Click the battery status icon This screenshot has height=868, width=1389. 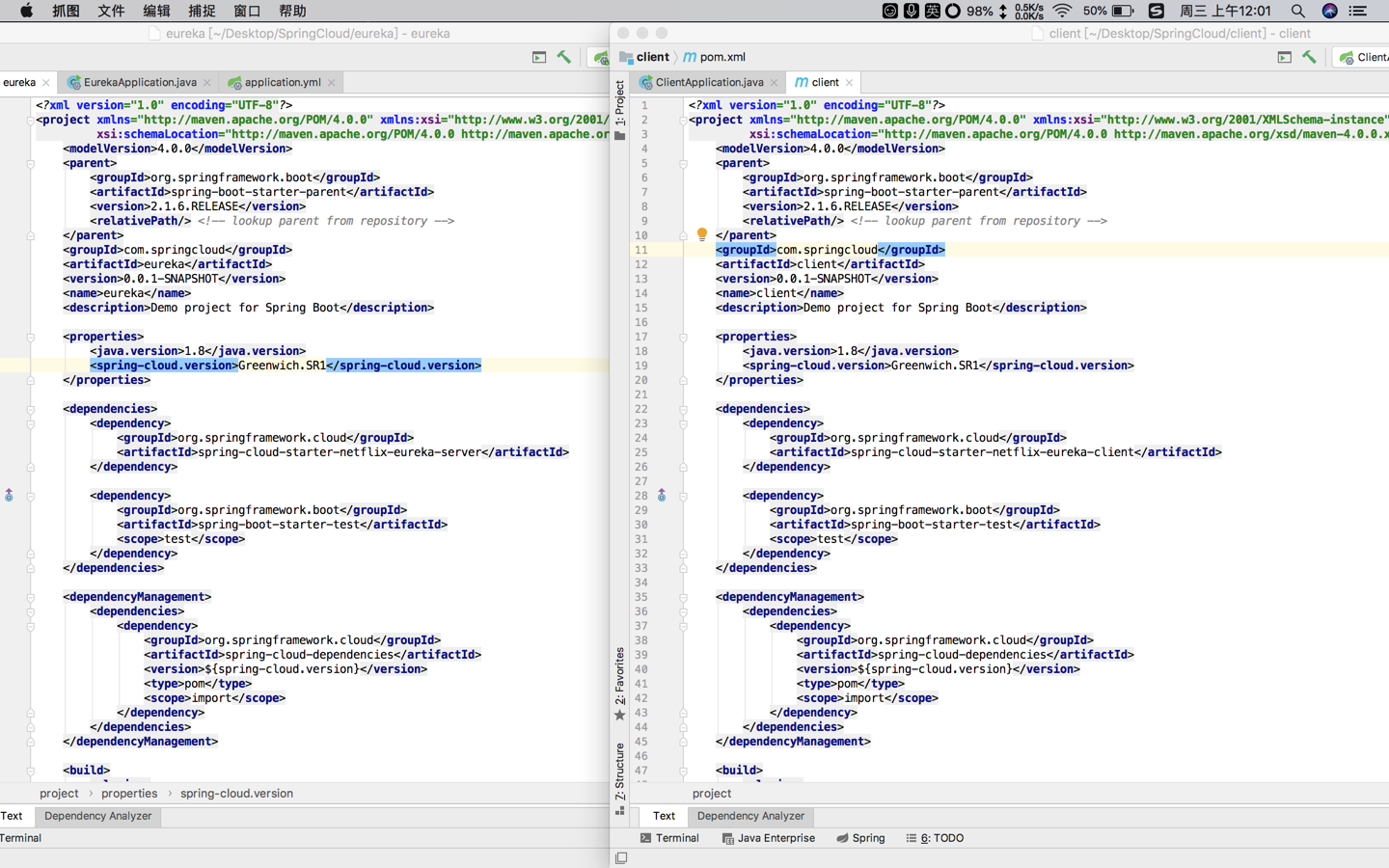pyautogui.click(x=1123, y=11)
